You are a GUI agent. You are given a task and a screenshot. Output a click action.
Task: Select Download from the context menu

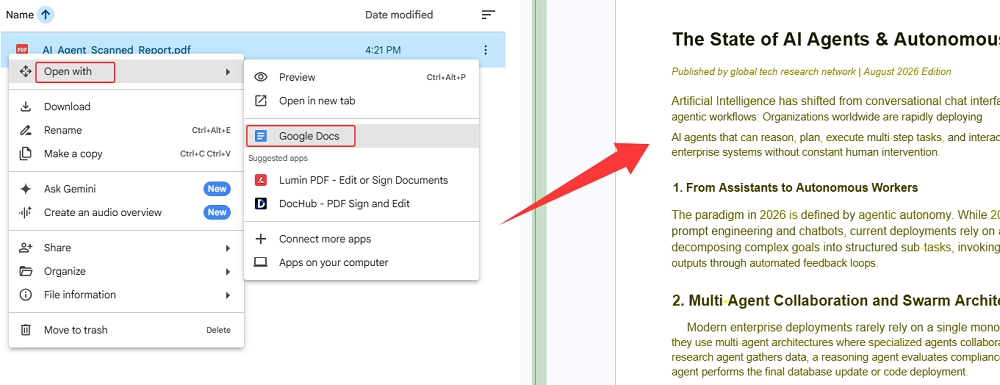pyautogui.click(x=126, y=106)
